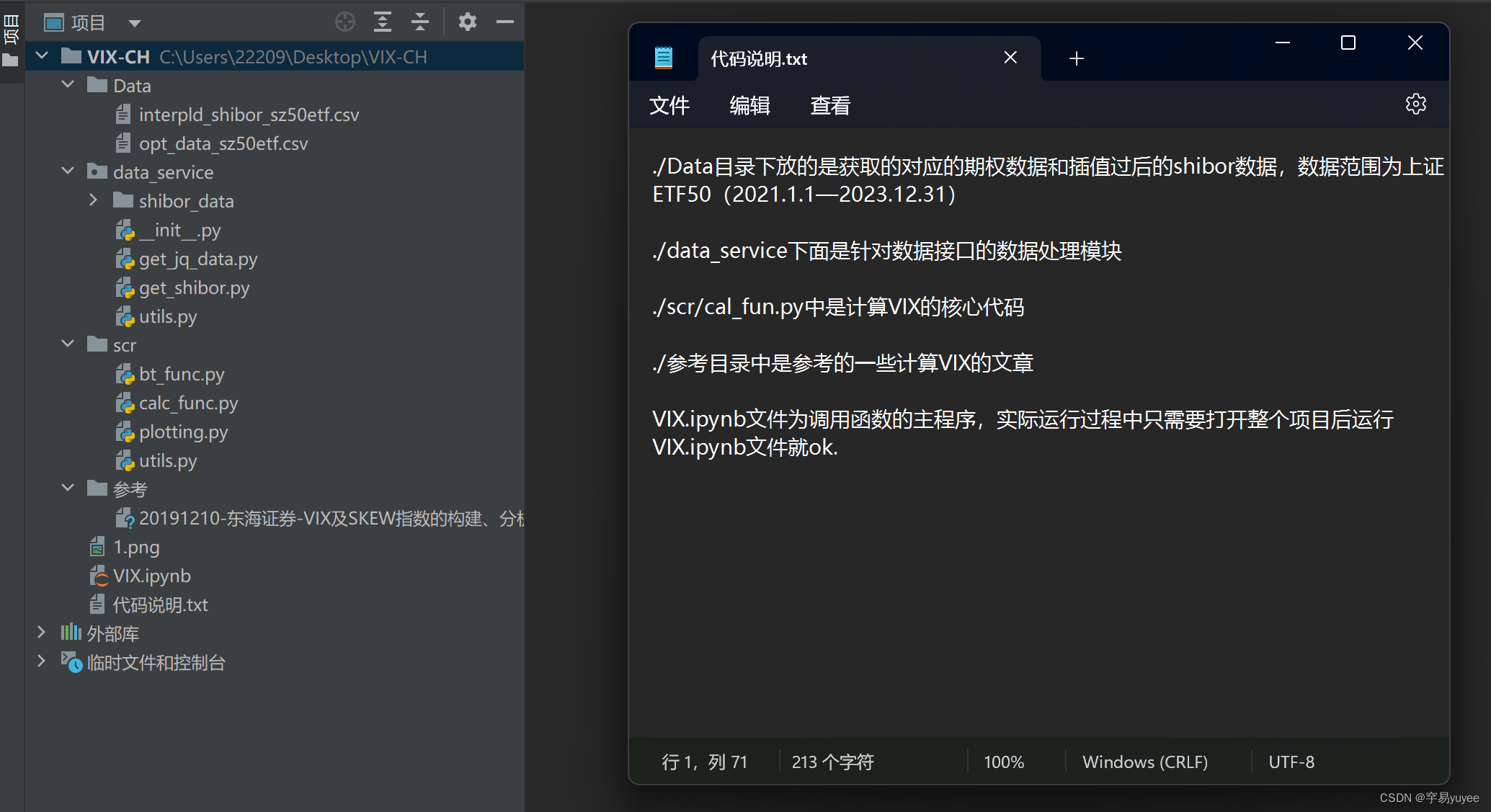
Task: Click the UTF-8 encoding indicator
Action: click(x=1291, y=762)
